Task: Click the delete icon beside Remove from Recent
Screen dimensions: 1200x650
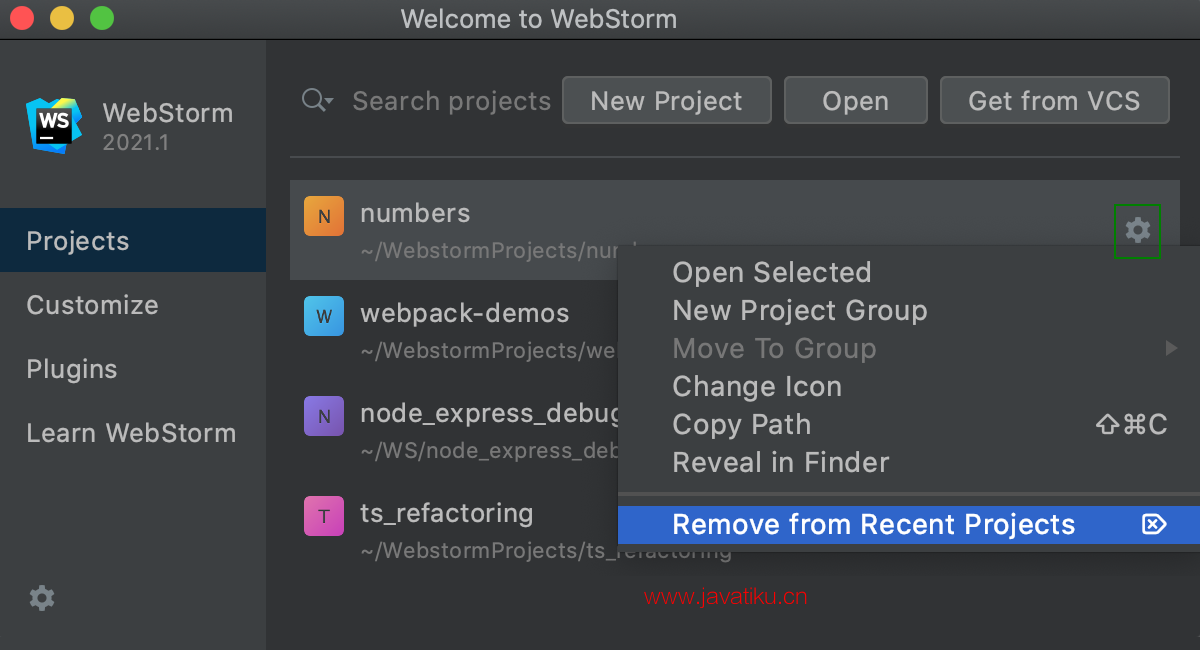Action: [1154, 524]
